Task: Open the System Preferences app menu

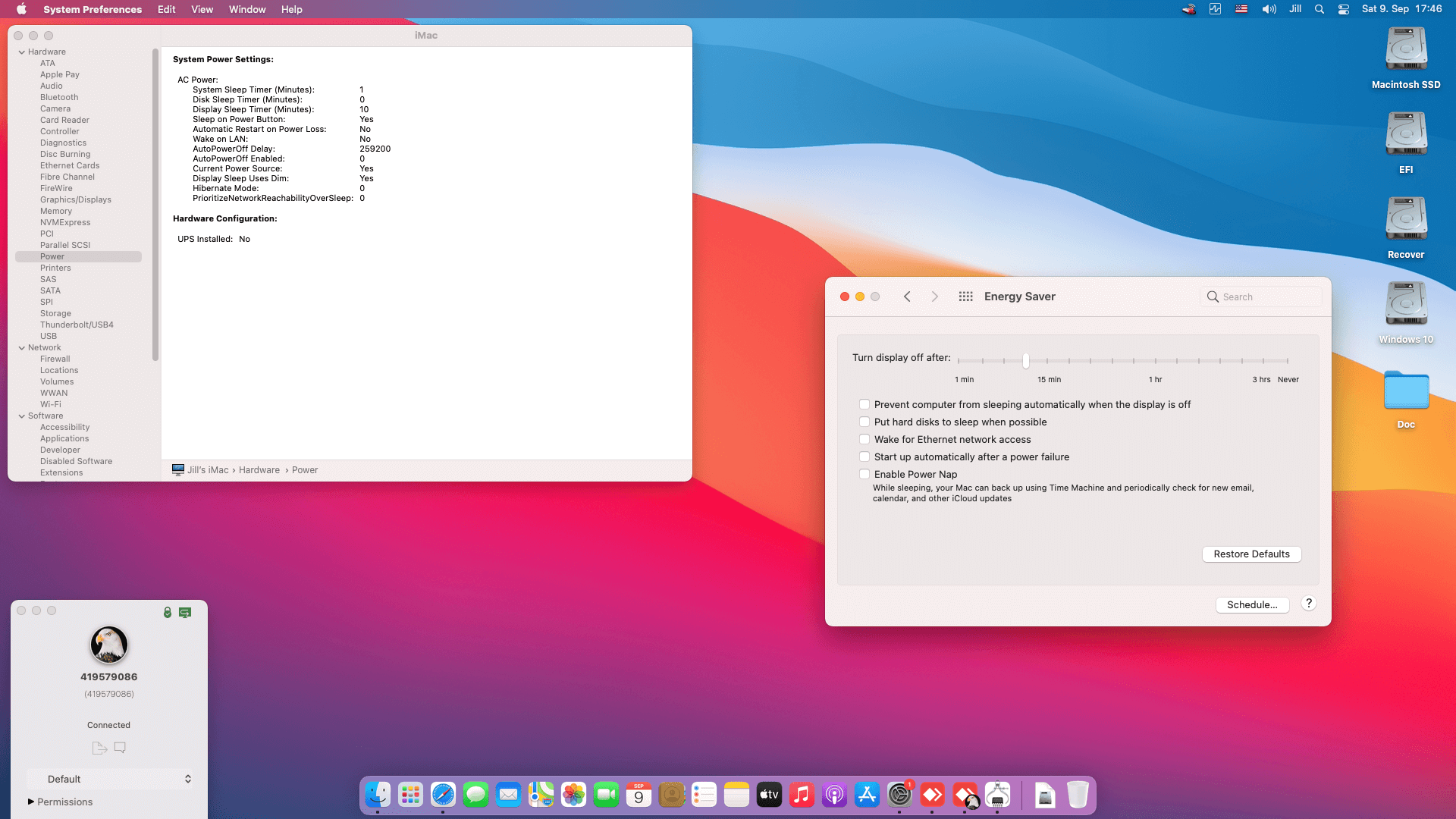Action: [93, 9]
